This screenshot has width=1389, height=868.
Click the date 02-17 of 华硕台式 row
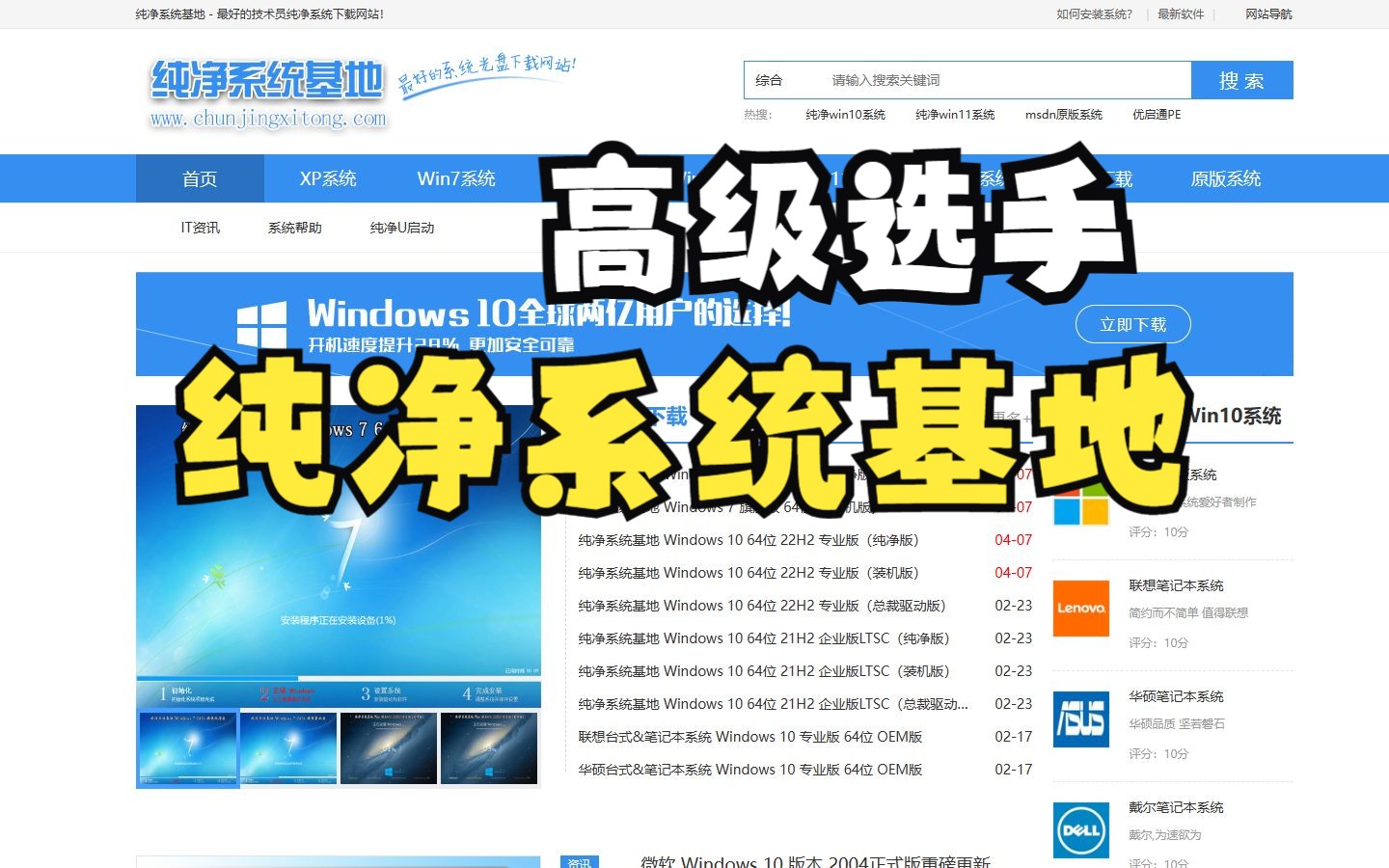[1013, 770]
